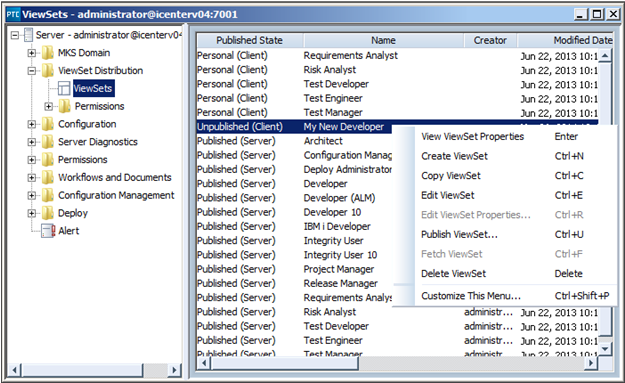Click the Configuration folder icon
The image size is (625, 383).
[x=48, y=124]
